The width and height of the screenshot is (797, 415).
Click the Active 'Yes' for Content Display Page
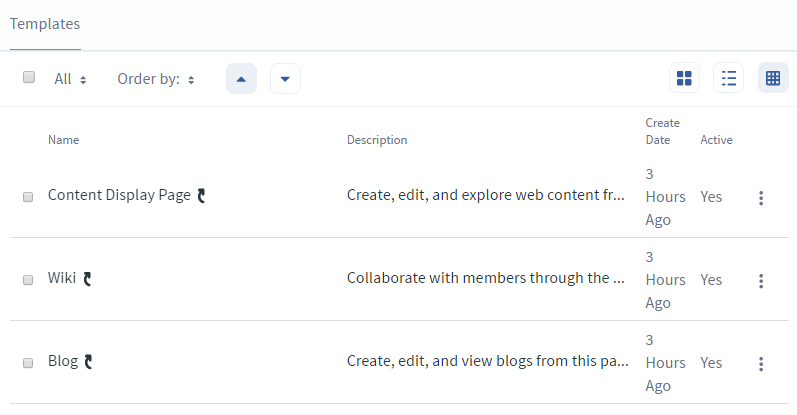pos(711,197)
